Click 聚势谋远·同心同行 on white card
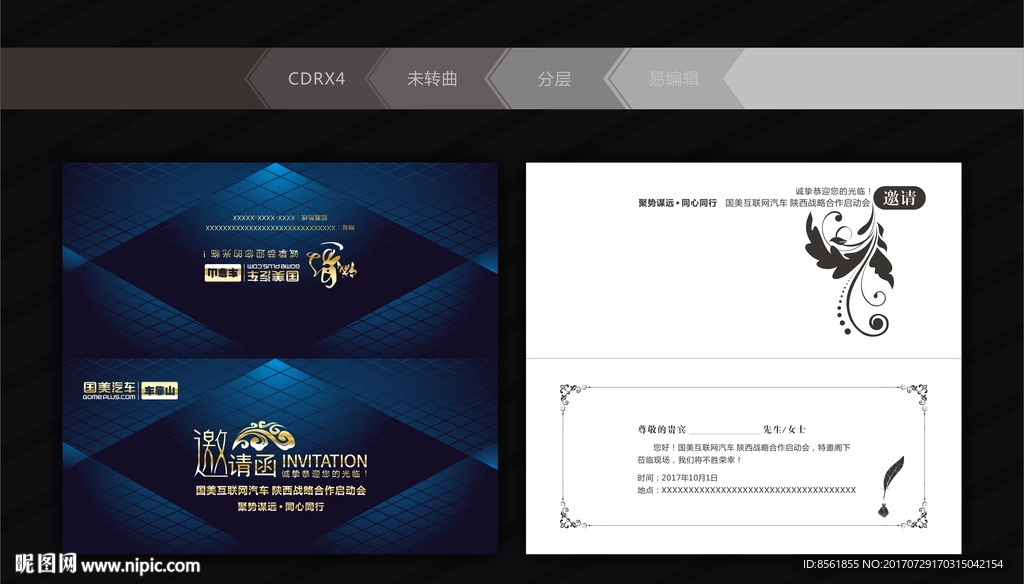 (677, 203)
